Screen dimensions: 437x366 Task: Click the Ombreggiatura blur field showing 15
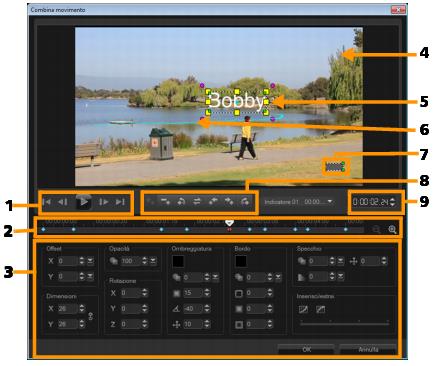pyautogui.click(x=193, y=293)
